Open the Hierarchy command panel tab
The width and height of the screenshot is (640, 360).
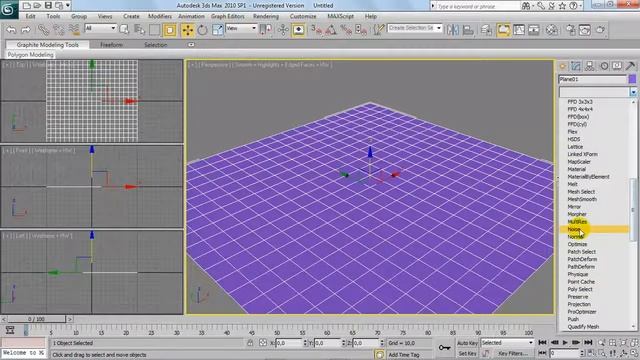pos(590,66)
